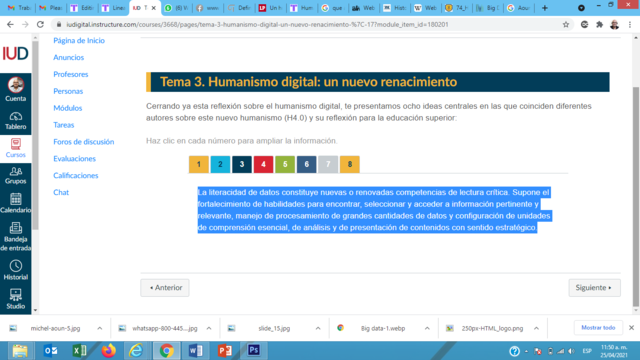Viewport: 640px width, 360px height.
Task: Open Firefox from the taskbar
Action: [108, 351]
